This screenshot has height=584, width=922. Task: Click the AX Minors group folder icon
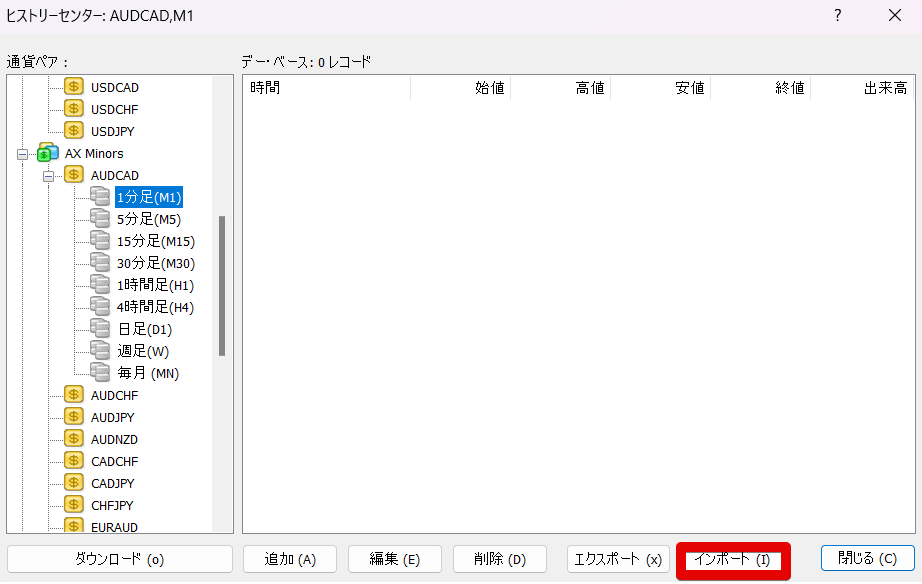point(48,153)
